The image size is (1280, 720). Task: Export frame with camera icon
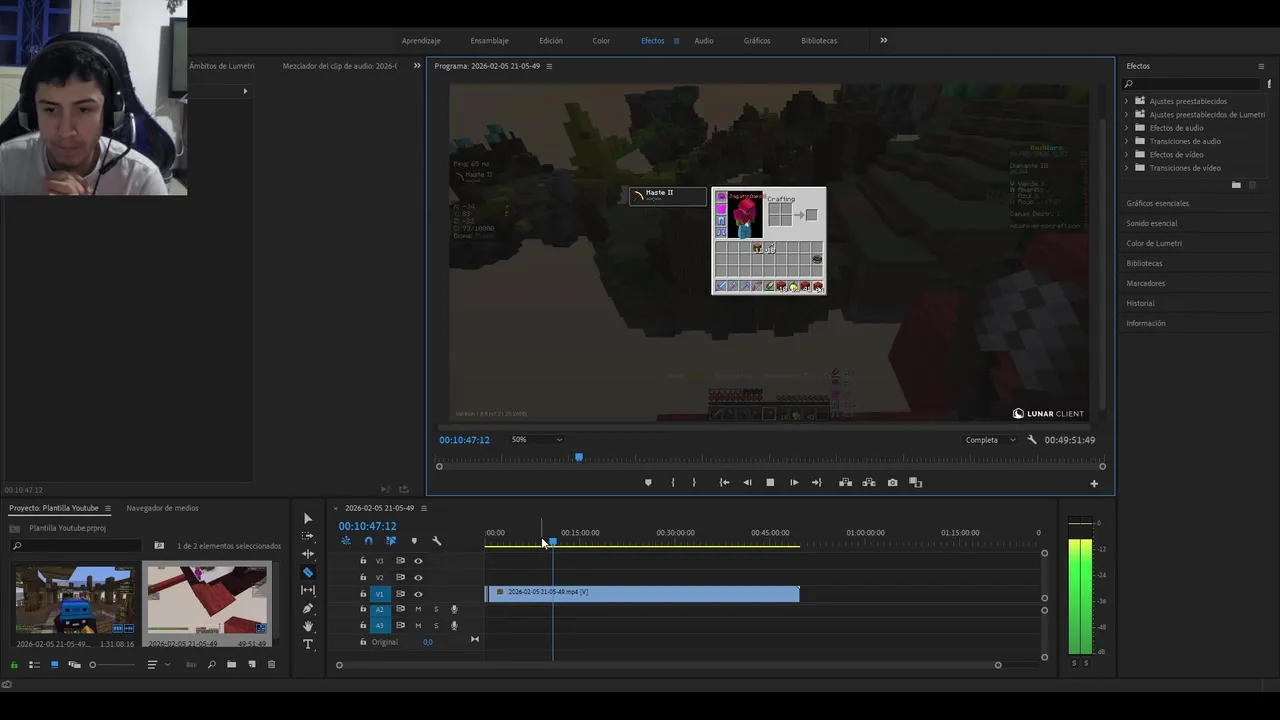click(x=892, y=483)
